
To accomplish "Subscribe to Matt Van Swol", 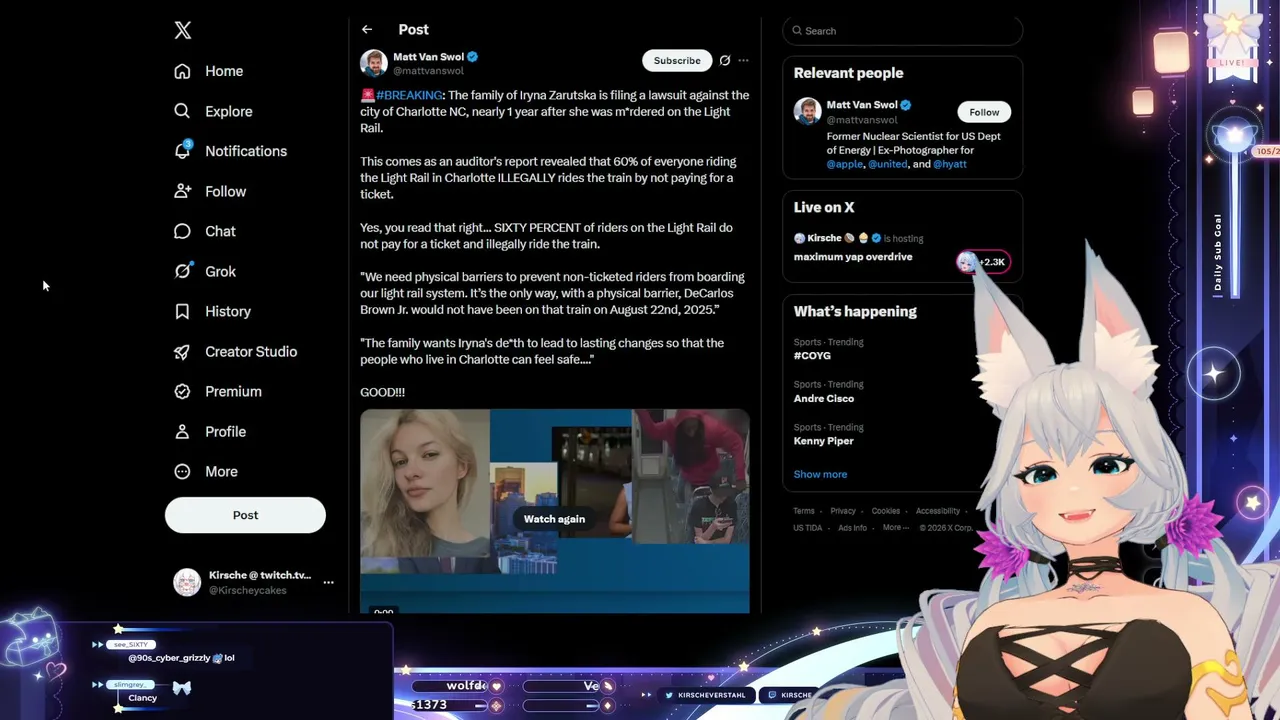I will [x=677, y=61].
